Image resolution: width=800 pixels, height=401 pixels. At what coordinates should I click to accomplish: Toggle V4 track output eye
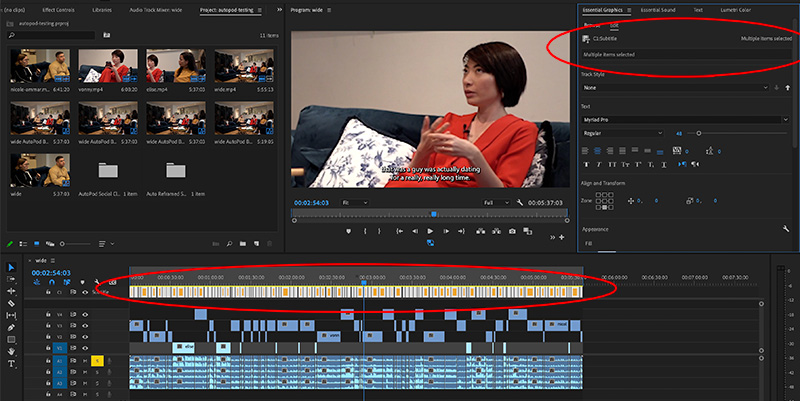85,315
